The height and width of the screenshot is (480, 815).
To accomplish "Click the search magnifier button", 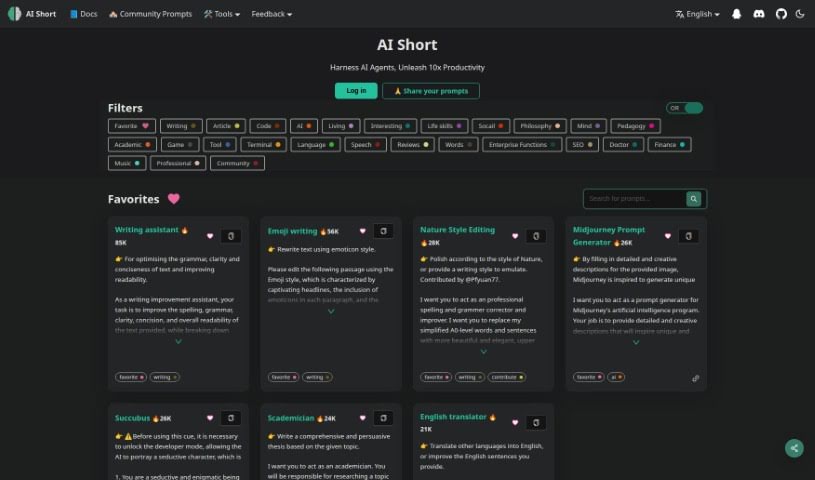I will 693,199.
